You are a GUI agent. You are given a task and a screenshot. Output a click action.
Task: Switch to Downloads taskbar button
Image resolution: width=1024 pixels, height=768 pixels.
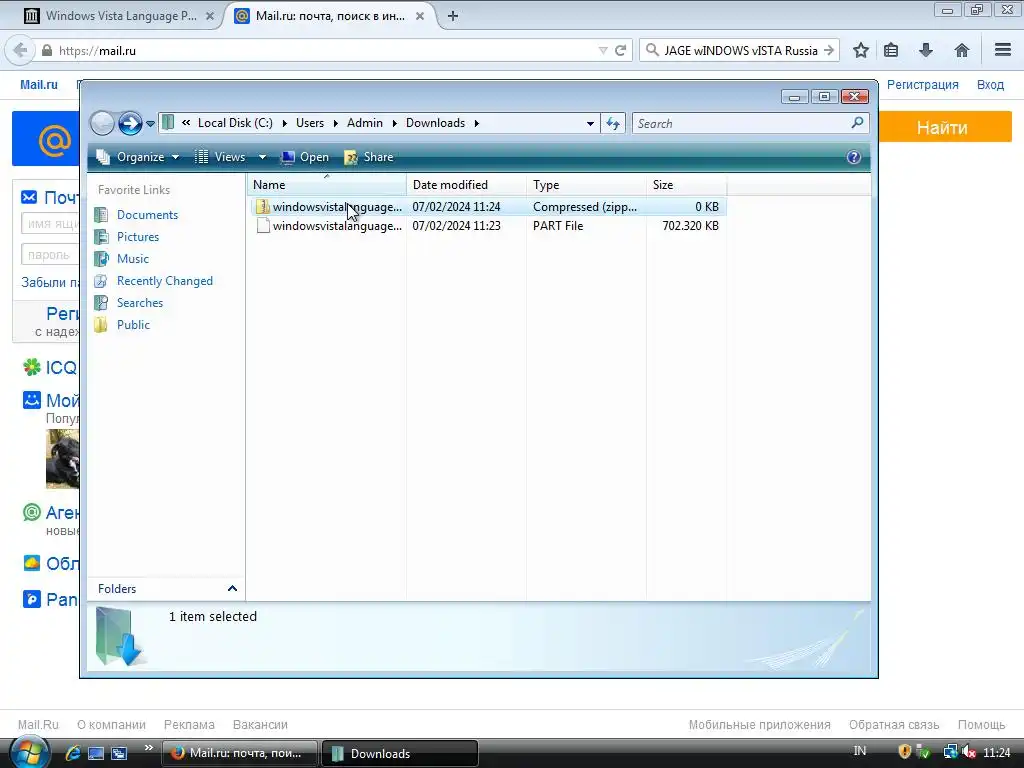(399, 753)
